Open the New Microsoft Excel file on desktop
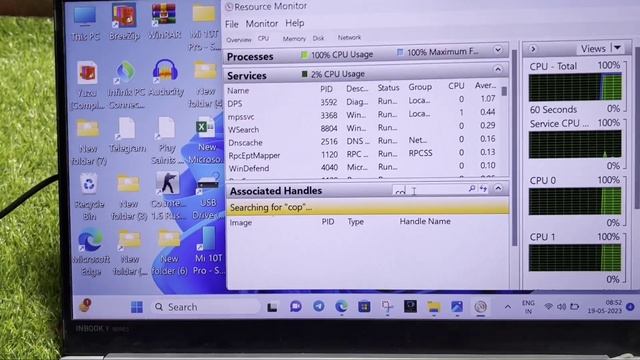 tap(206, 140)
